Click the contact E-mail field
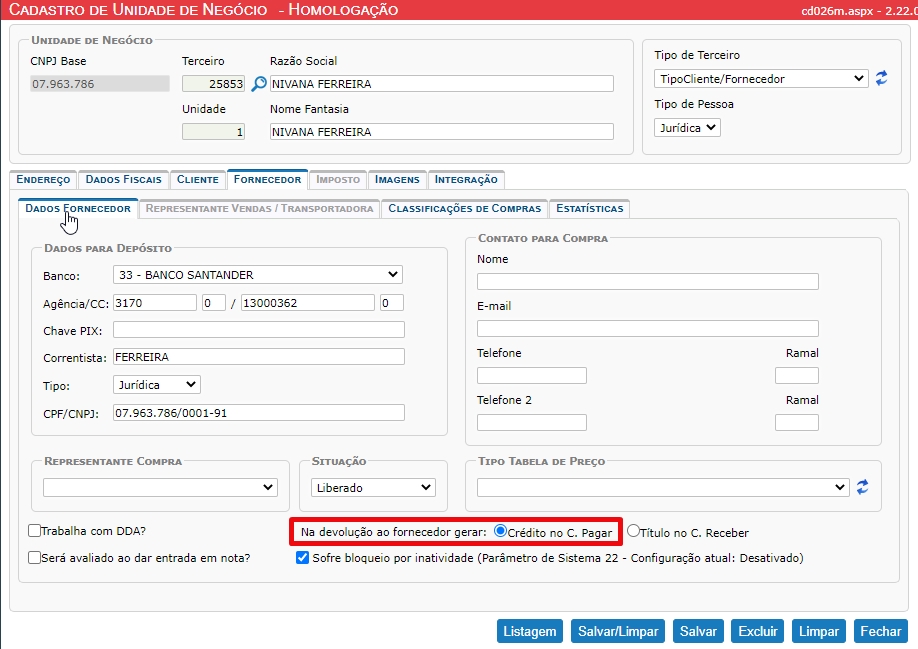Image resolution: width=918 pixels, height=649 pixels. tap(648, 328)
